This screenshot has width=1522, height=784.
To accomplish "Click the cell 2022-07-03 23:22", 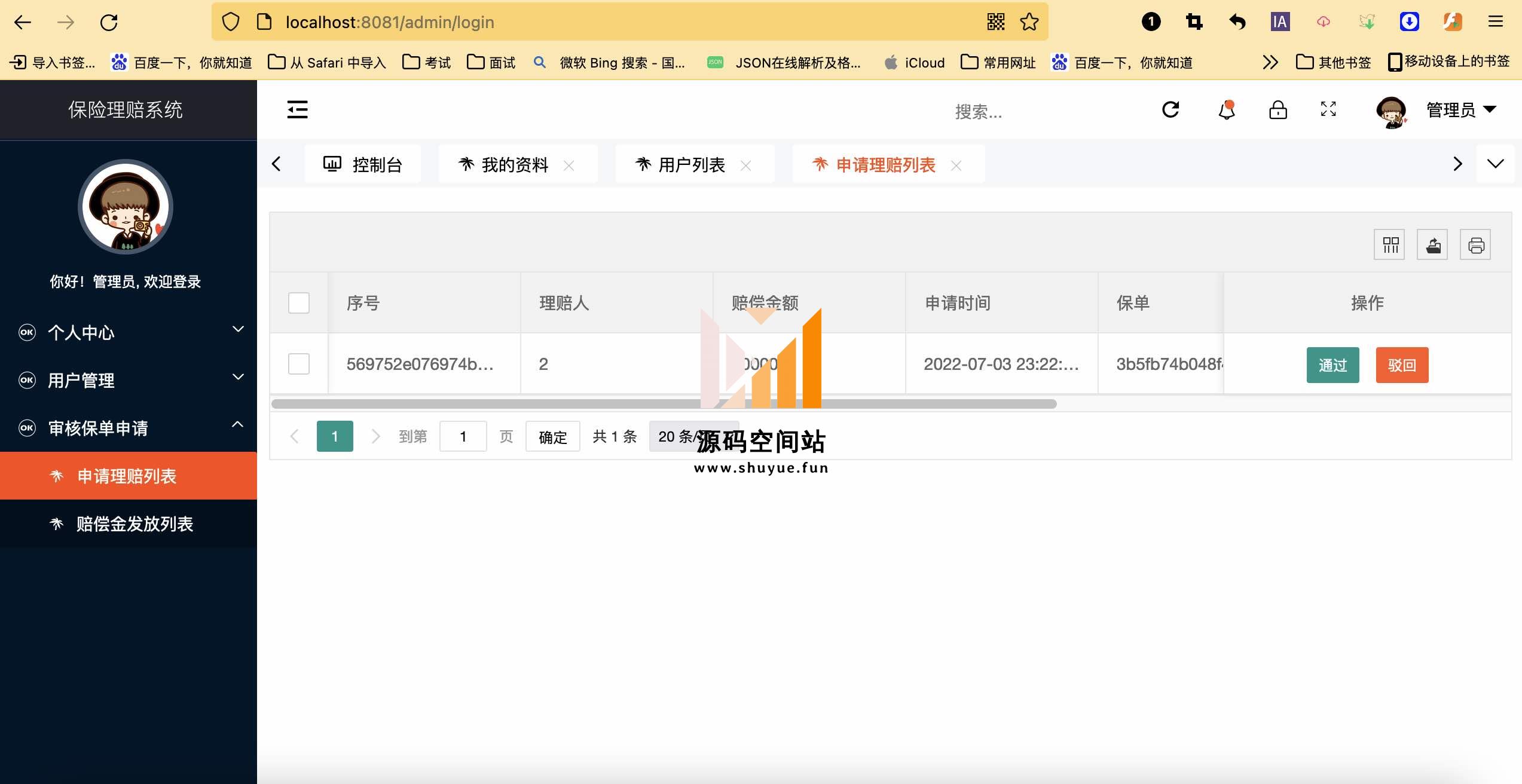I will [1001, 364].
